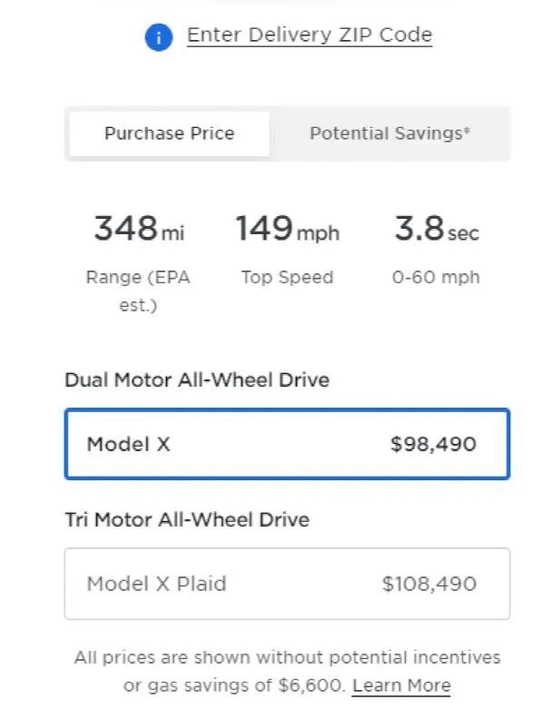Click the Range (EPA est.) label

(x=138, y=291)
